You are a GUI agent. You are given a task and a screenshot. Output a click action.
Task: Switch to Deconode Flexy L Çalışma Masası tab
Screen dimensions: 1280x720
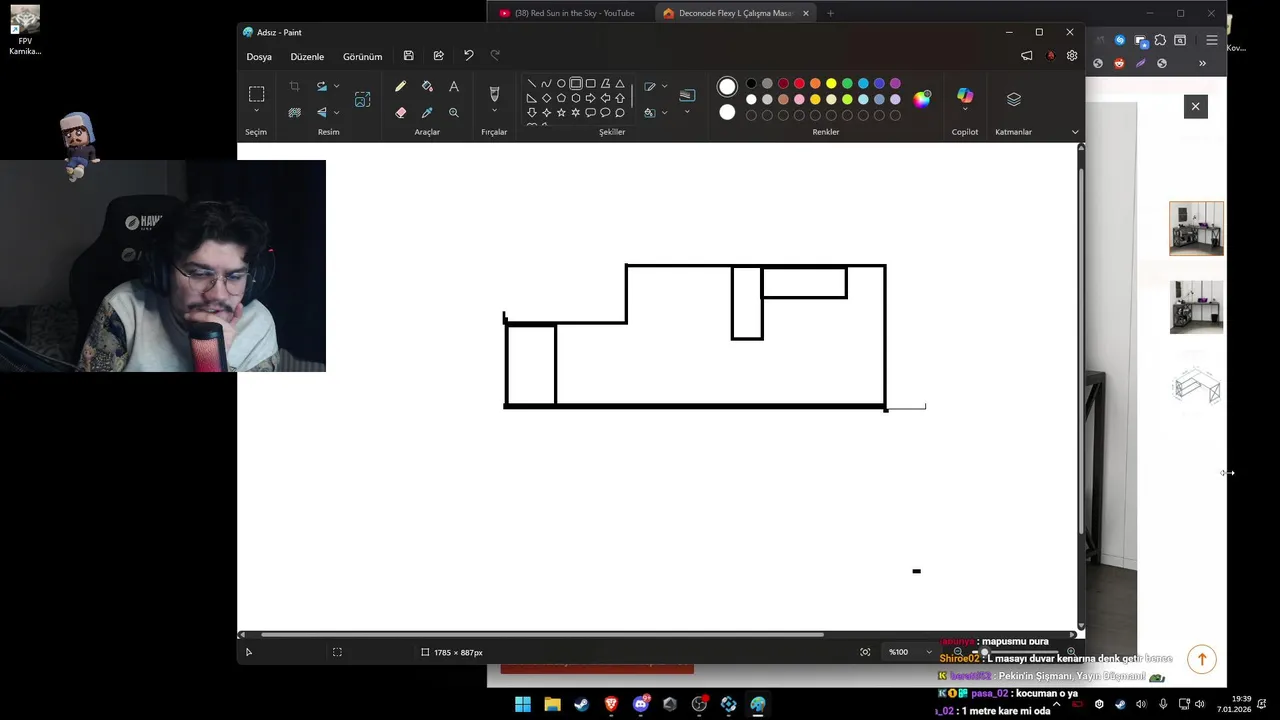735,13
